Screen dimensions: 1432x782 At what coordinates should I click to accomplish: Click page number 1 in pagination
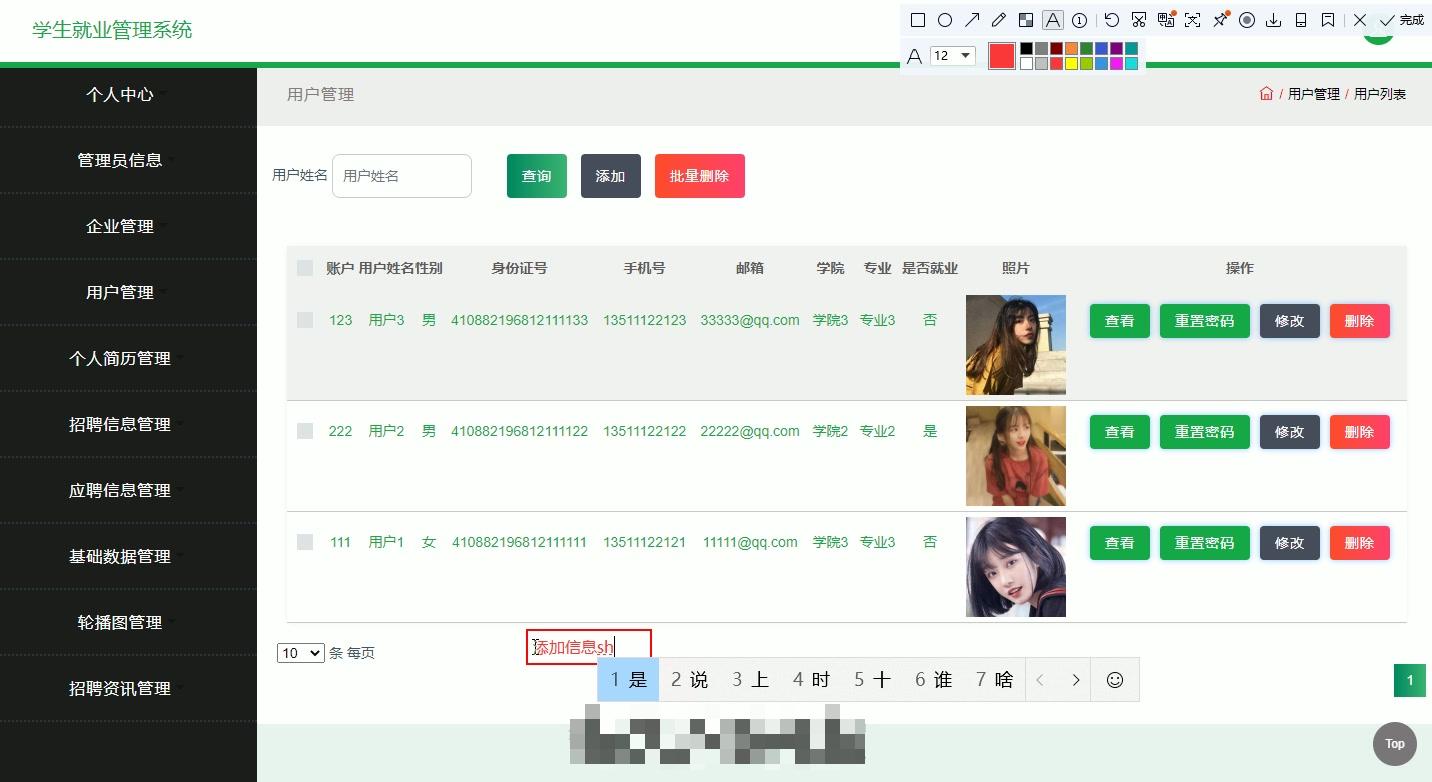tap(1410, 681)
